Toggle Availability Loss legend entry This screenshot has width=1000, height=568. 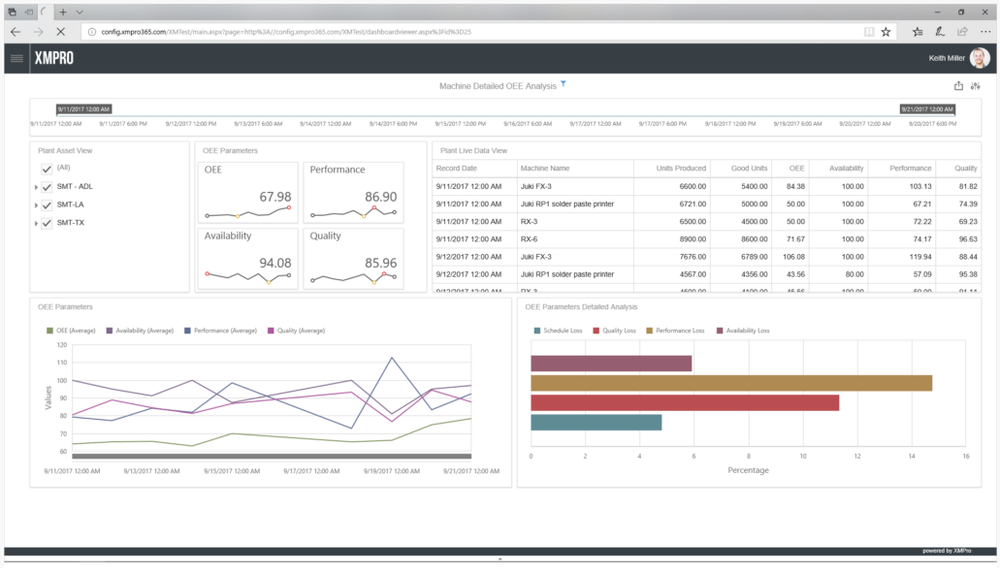[x=743, y=331]
